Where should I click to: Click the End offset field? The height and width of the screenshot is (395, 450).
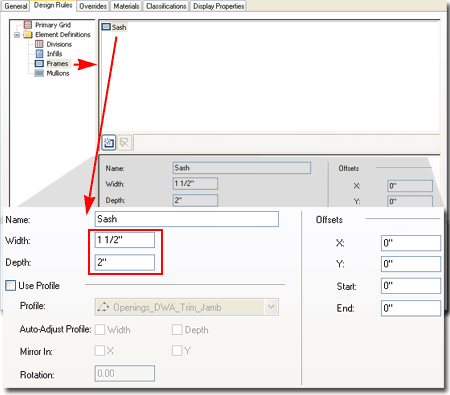(x=411, y=308)
